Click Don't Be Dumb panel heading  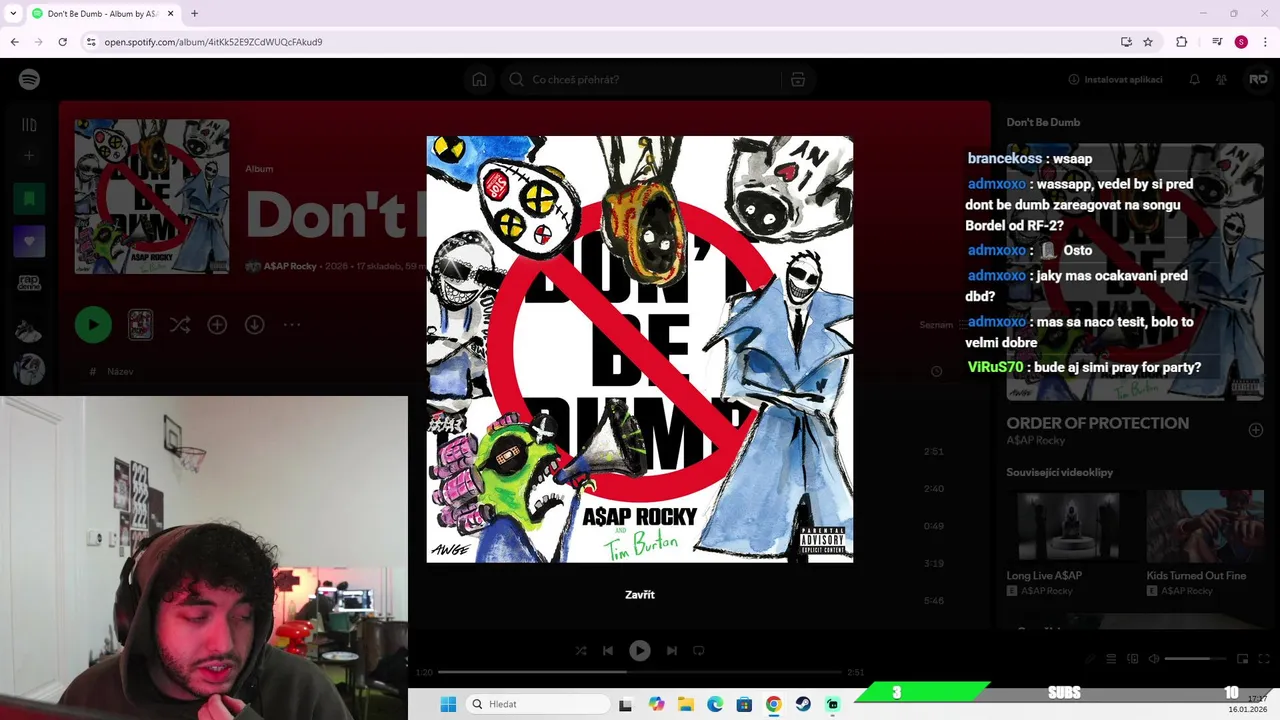pos(1043,122)
